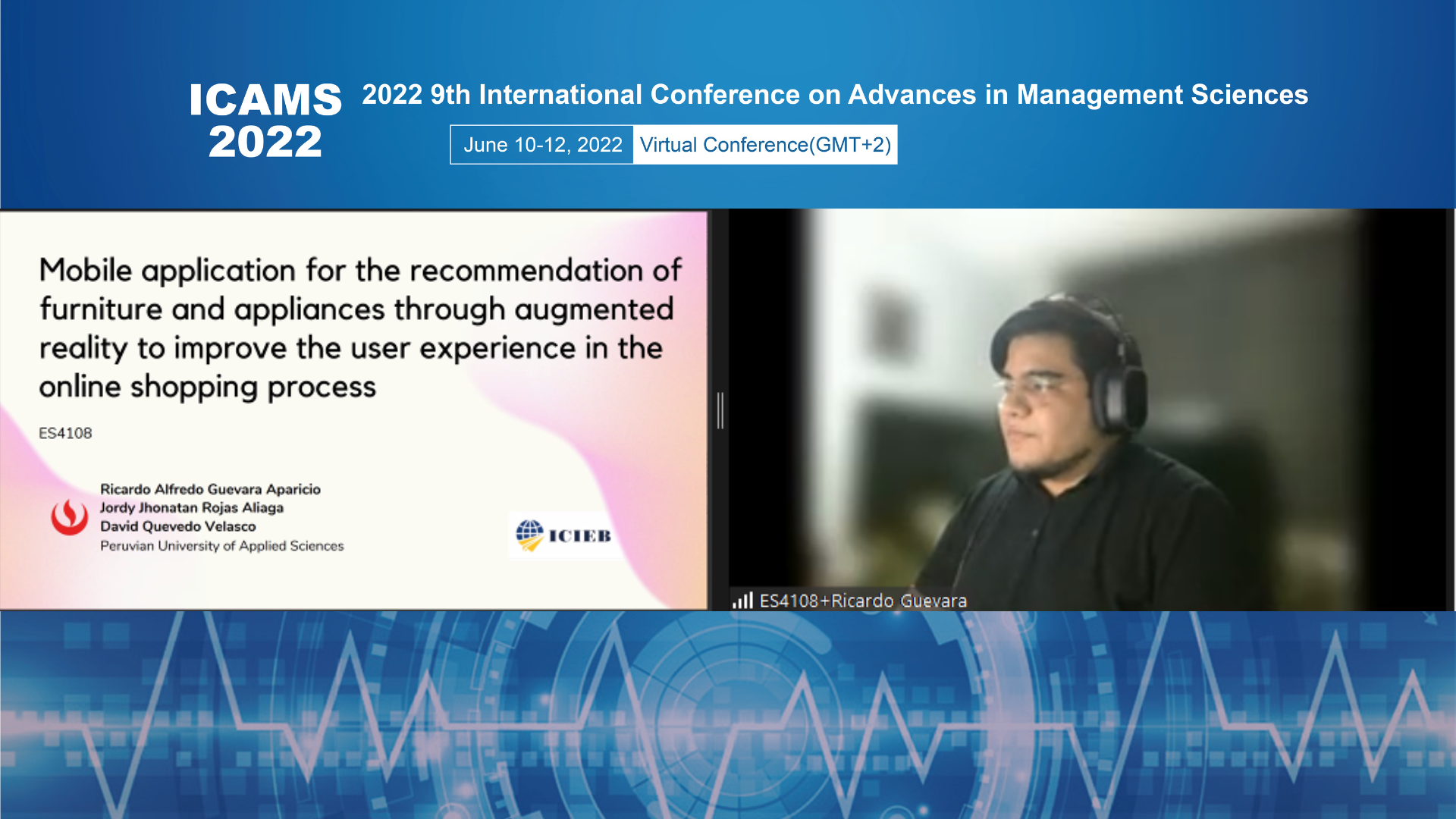Click the shared presentation slide panel
This screenshot has width=1456, height=819.
tap(353, 409)
